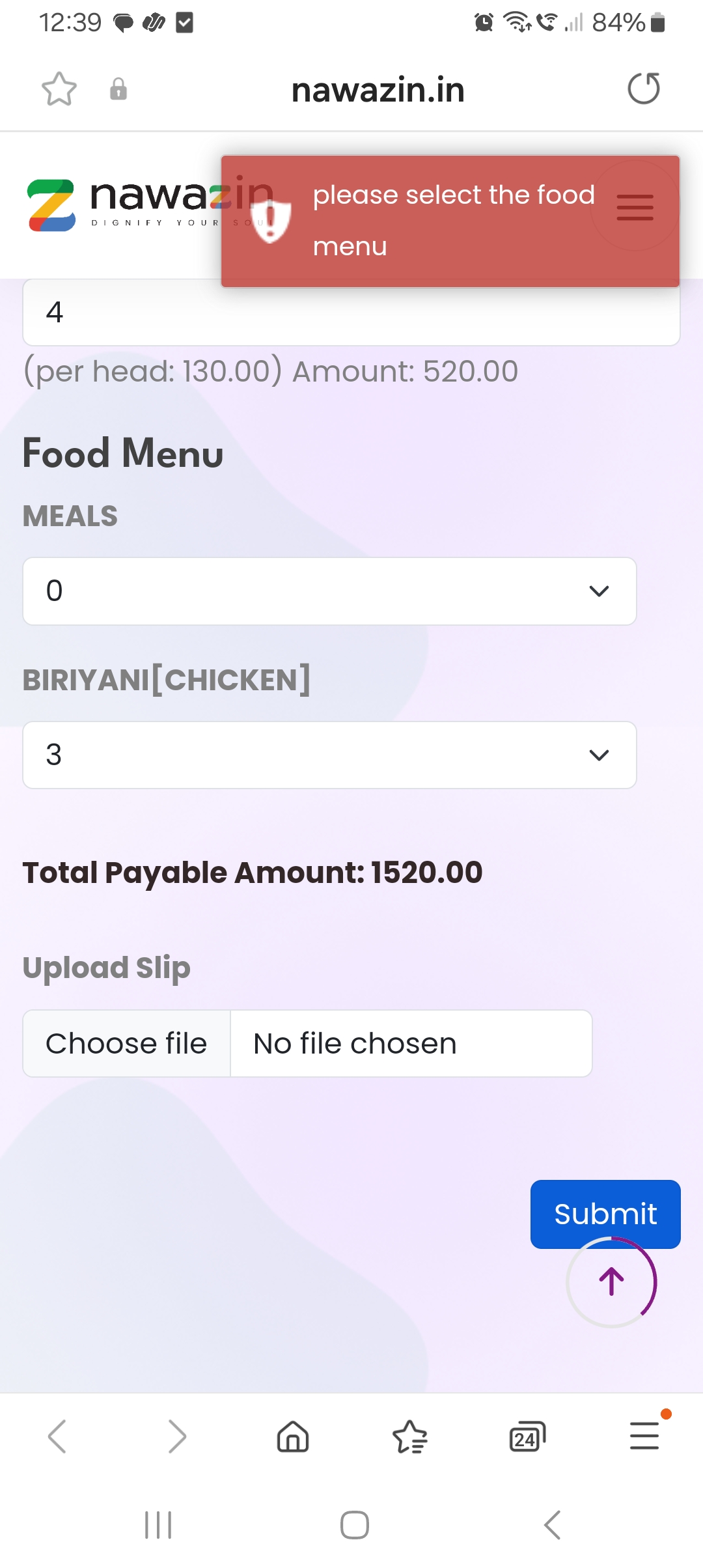Tap the lock site security icon

[x=118, y=89]
